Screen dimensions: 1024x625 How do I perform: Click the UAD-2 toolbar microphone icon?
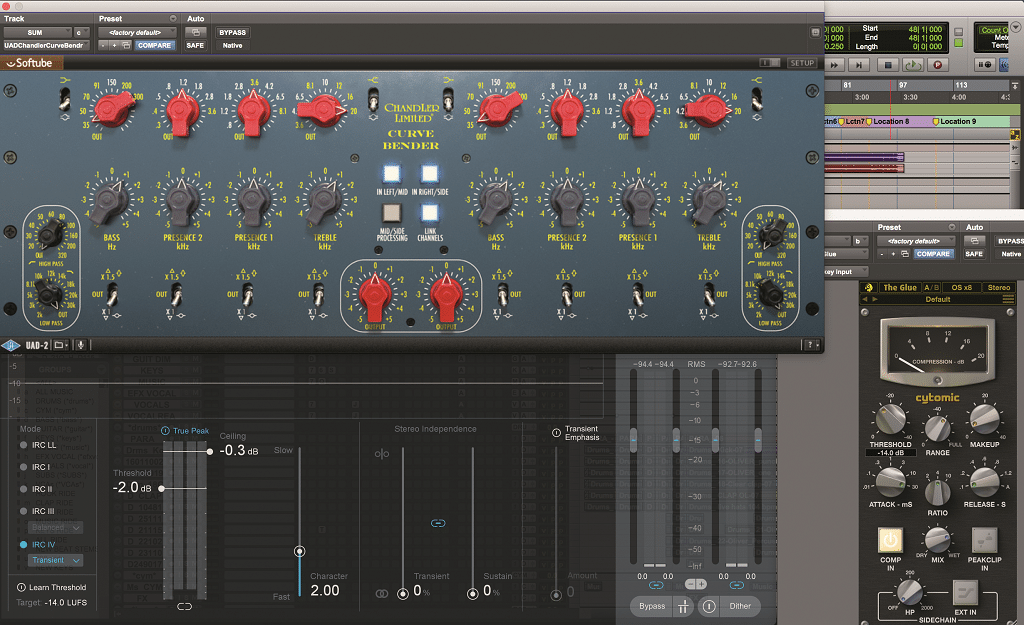(x=80, y=345)
